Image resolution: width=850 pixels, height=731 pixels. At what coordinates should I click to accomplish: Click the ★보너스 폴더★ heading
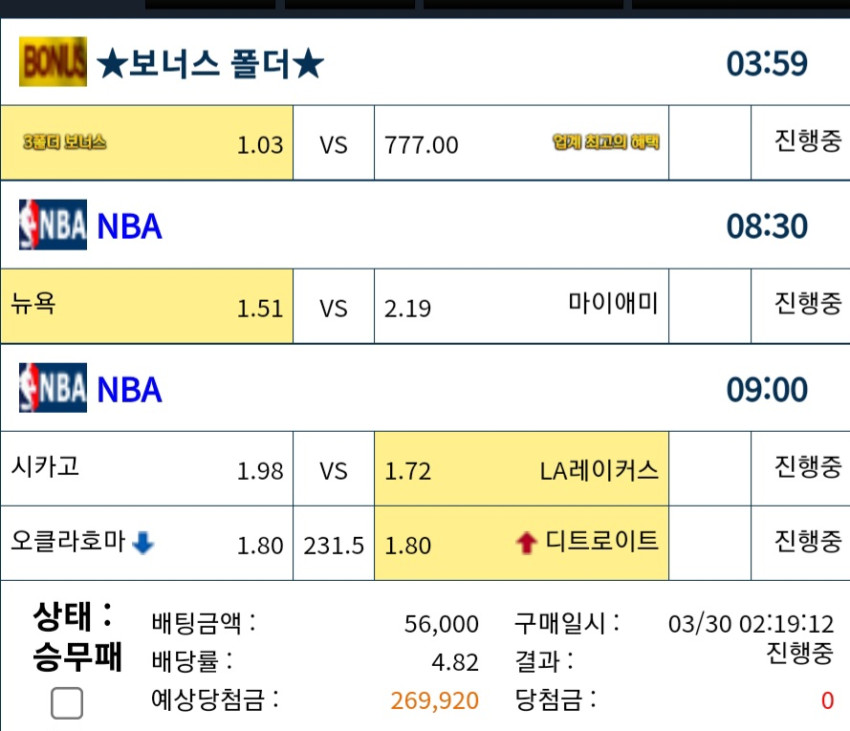(x=210, y=63)
